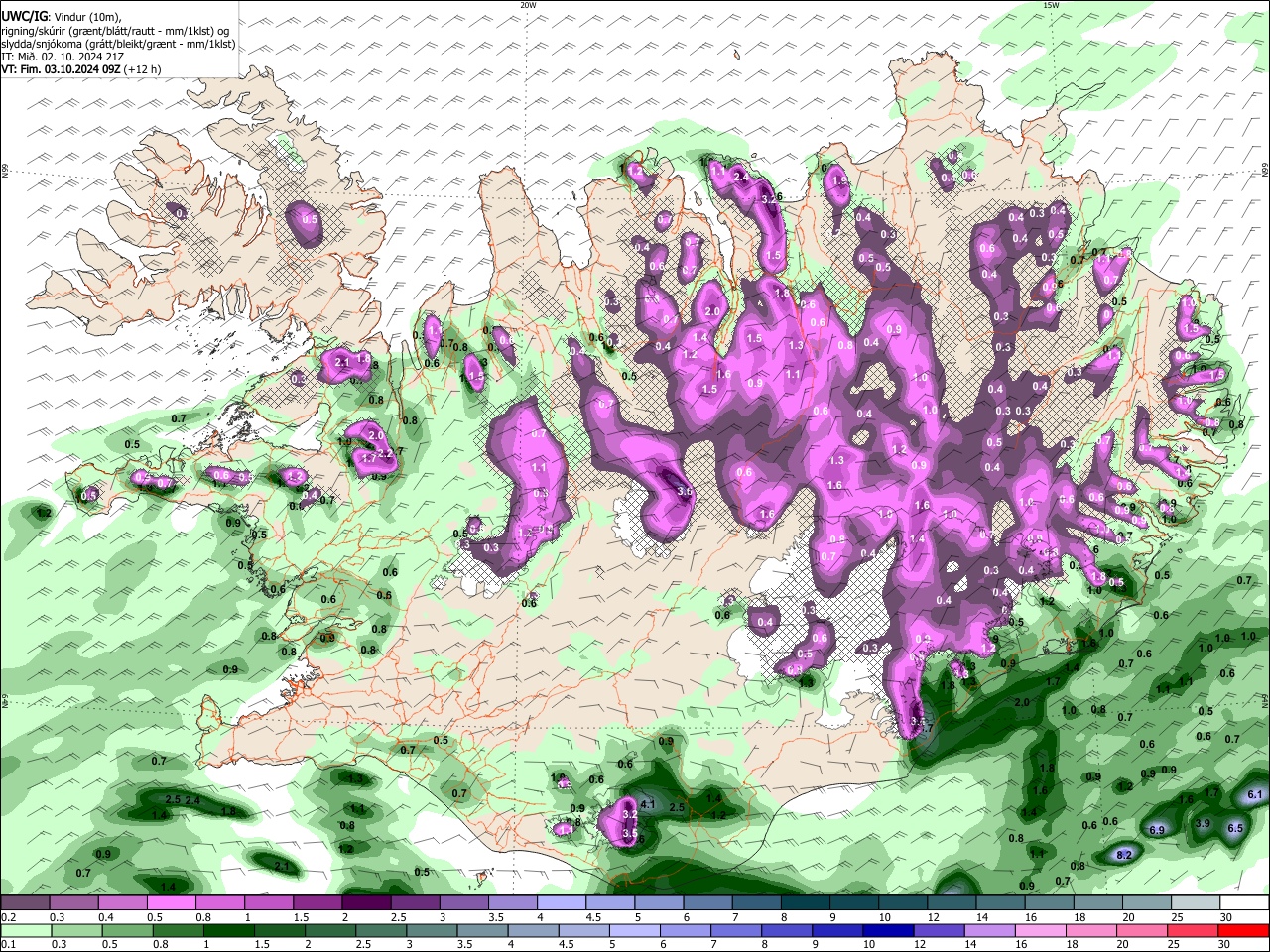The width and height of the screenshot is (1270, 952).
Task: Click the '4.1' precipitation value on the map
Action: click(649, 803)
